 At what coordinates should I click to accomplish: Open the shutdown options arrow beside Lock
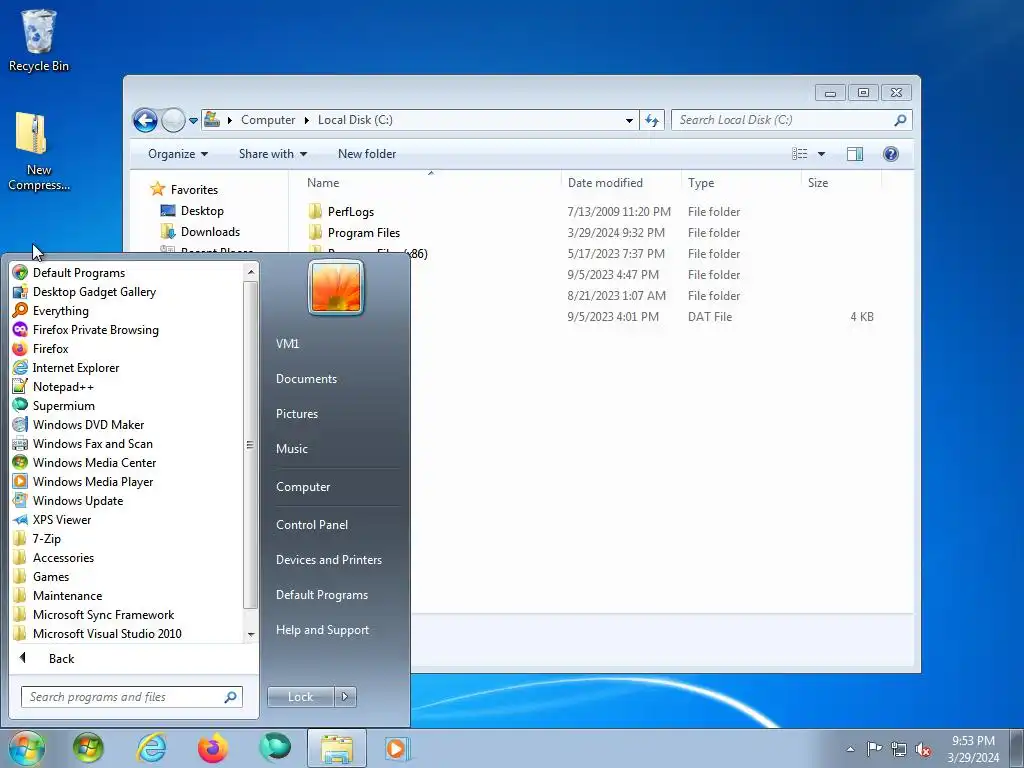tap(345, 696)
